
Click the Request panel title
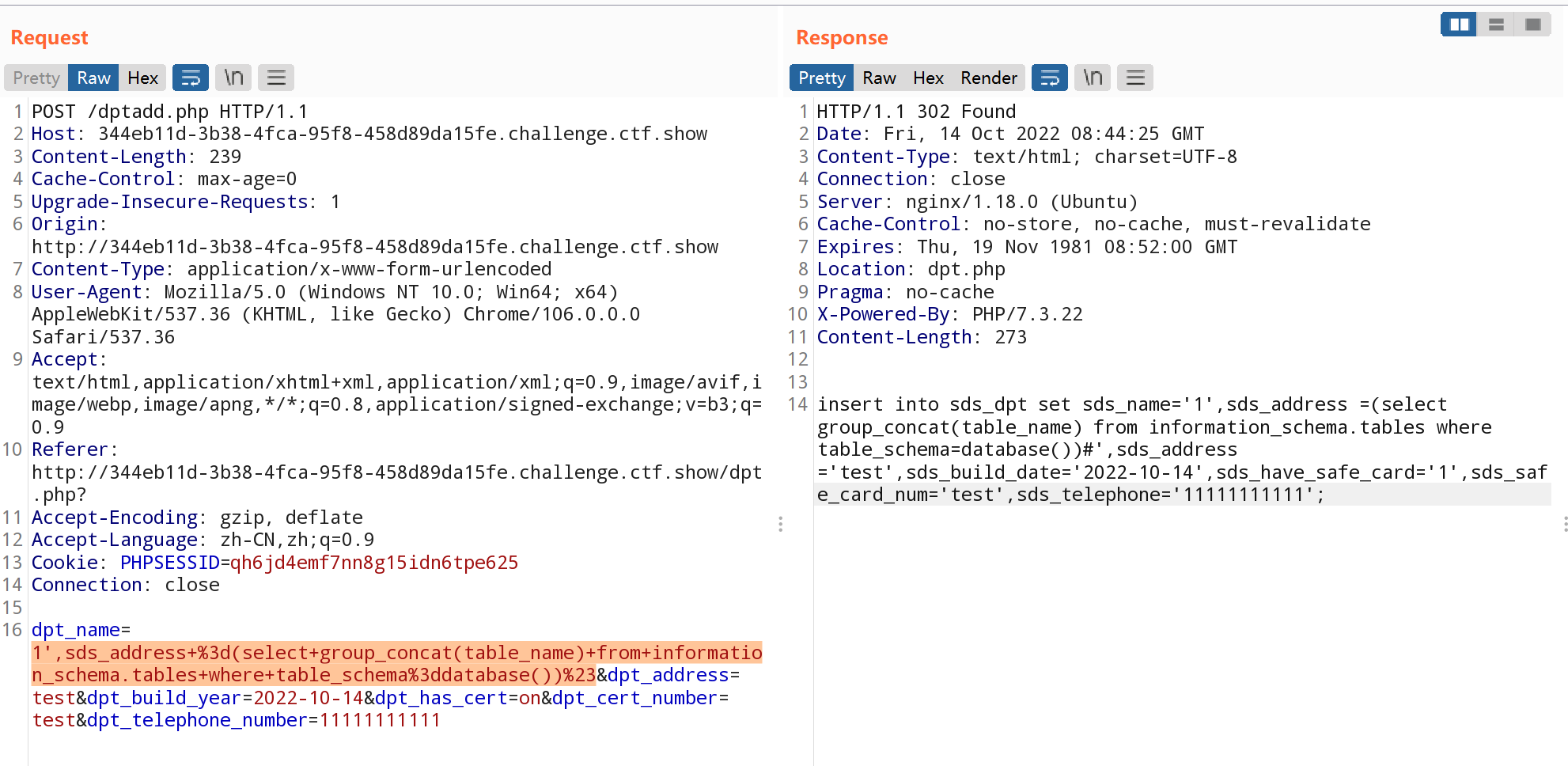point(49,38)
